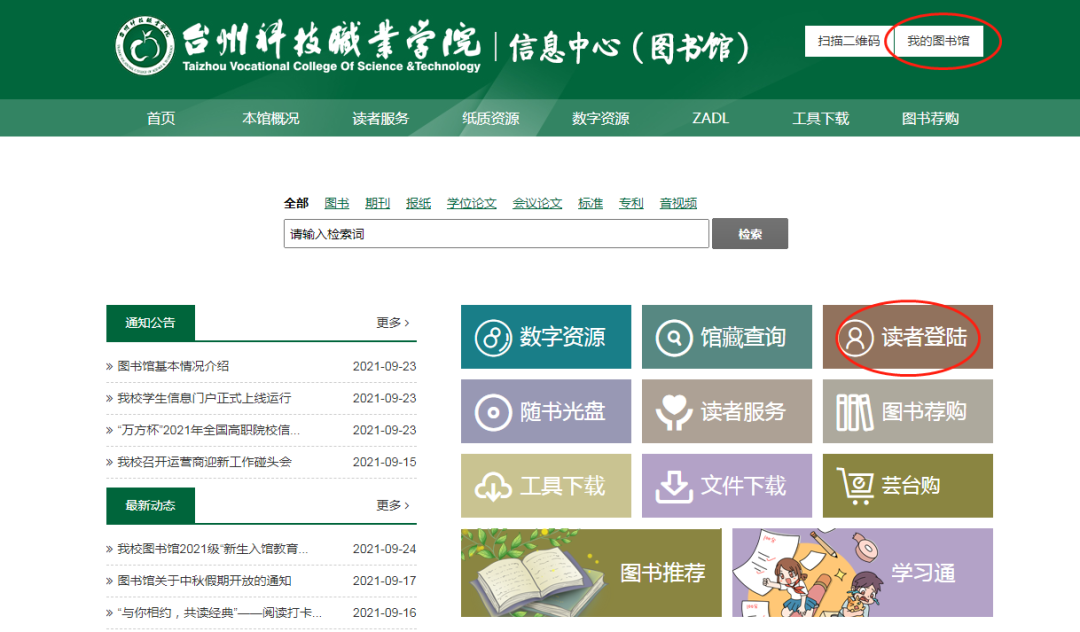Select the 读者服务 reader service heart icon
Viewport: 1080px width, 632px height.
tap(726, 411)
